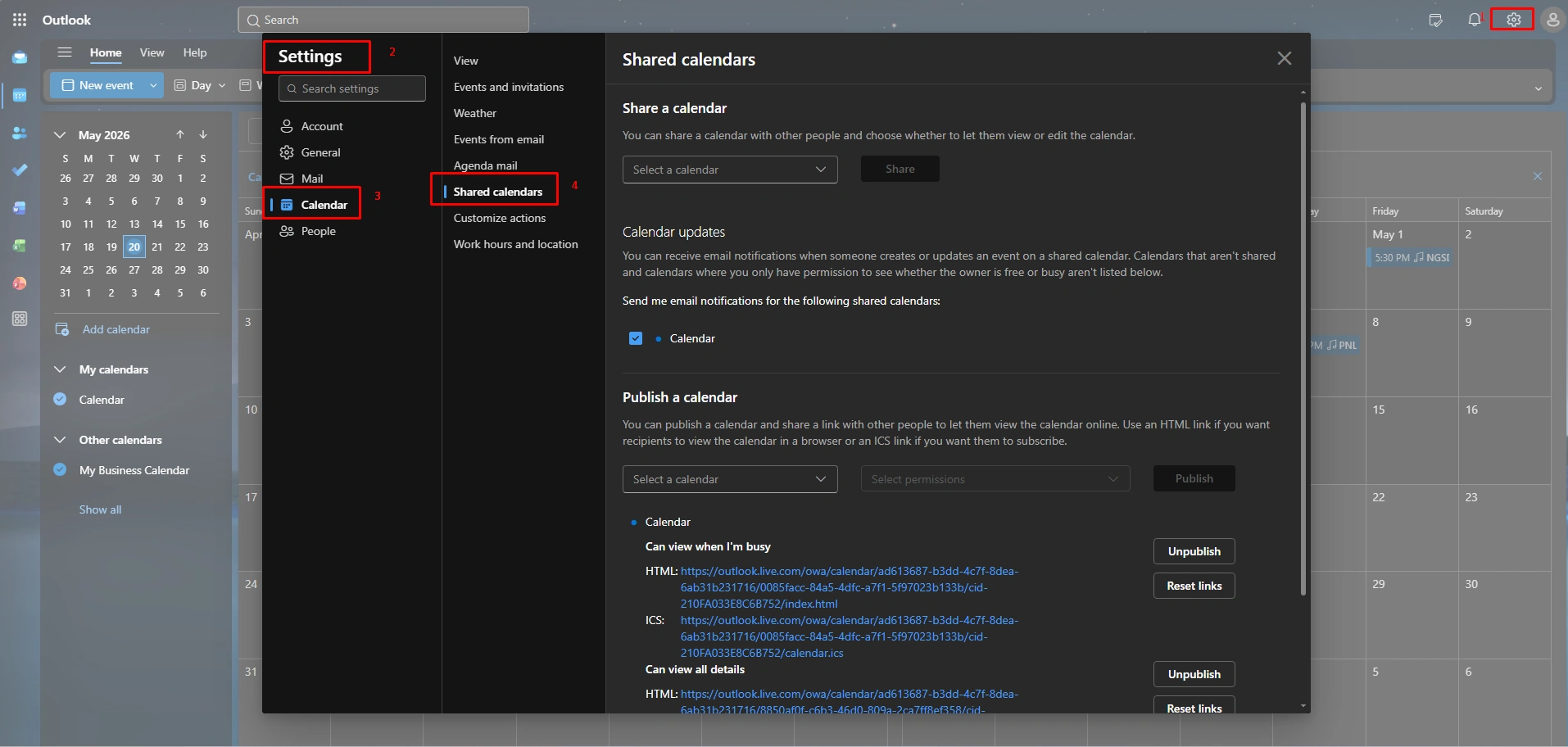Image resolution: width=1568 pixels, height=747 pixels.
Task: Launch the Excel app from sidebar
Action: coord(20,246)
